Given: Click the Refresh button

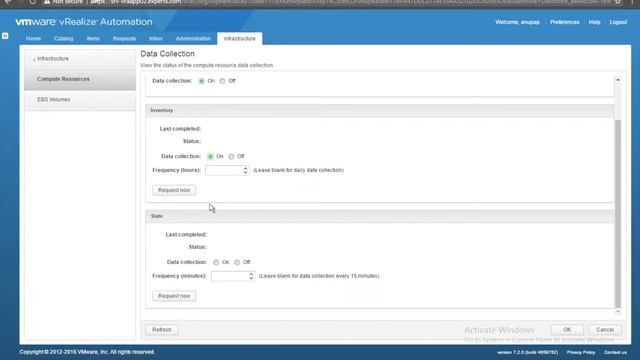Looking at the screenshot, I should tap(162, 330).
